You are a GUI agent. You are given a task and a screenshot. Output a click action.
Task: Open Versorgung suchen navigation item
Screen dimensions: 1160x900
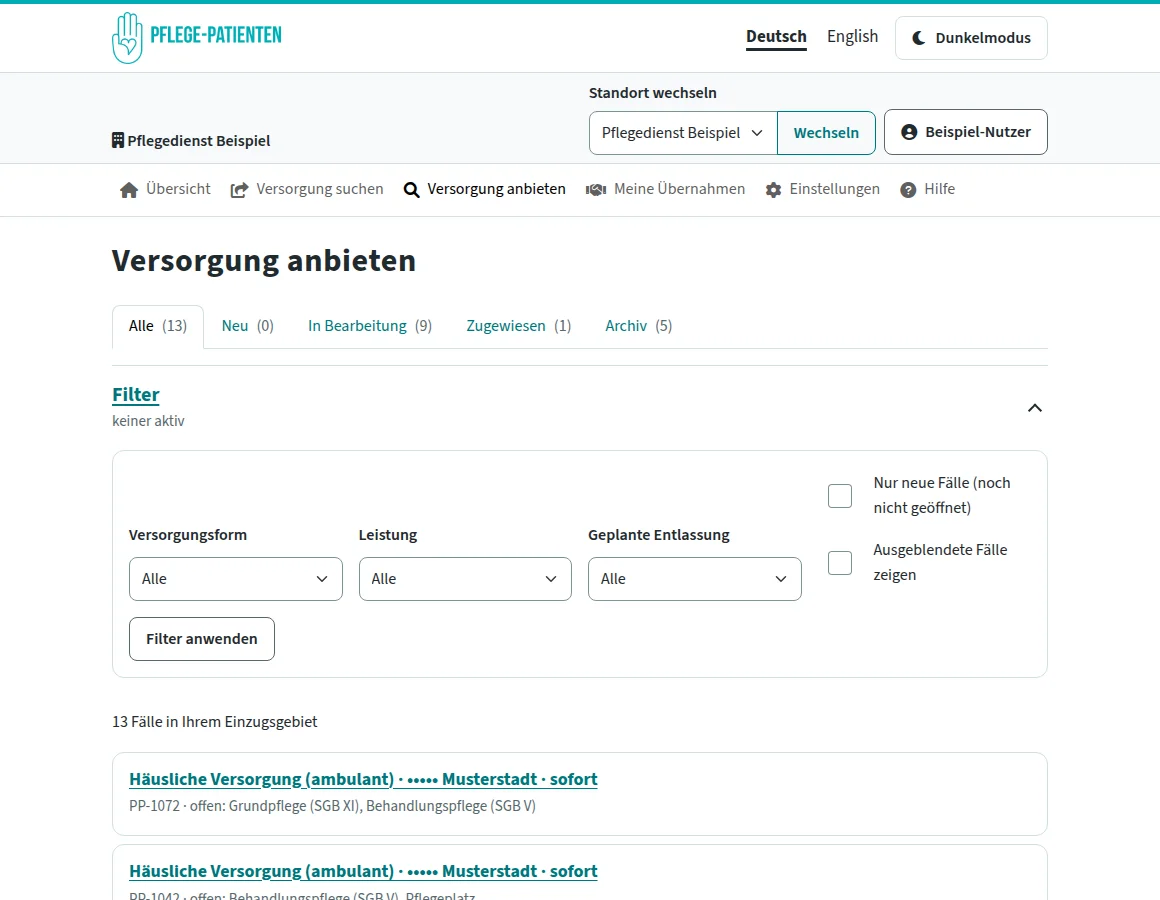307,189
